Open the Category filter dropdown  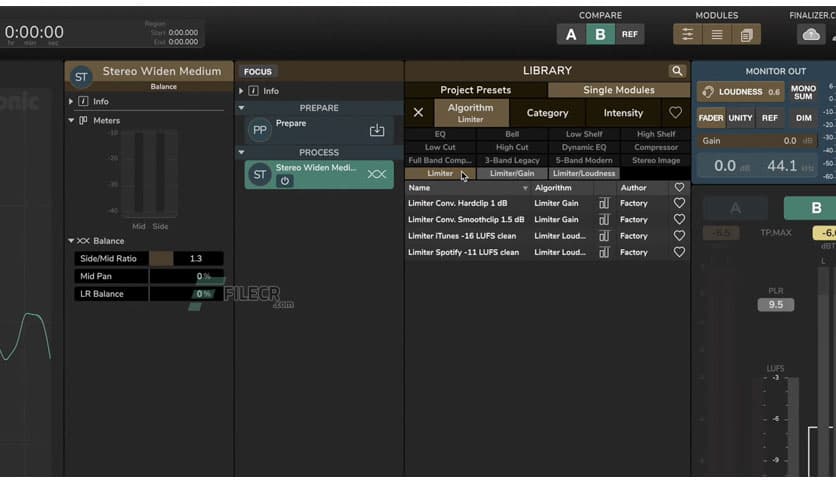(547, 113)
